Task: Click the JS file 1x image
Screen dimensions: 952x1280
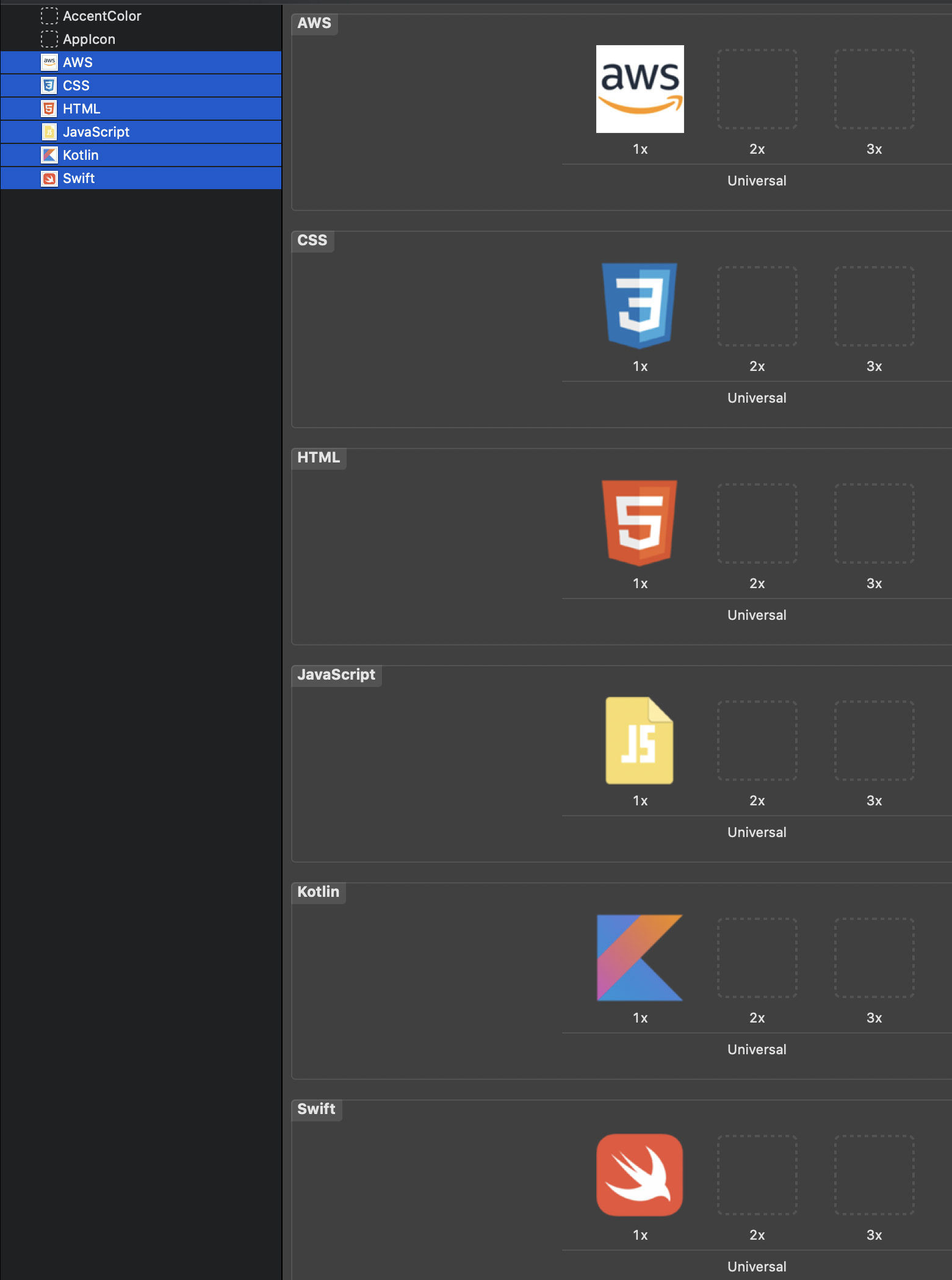Action: 640,740
